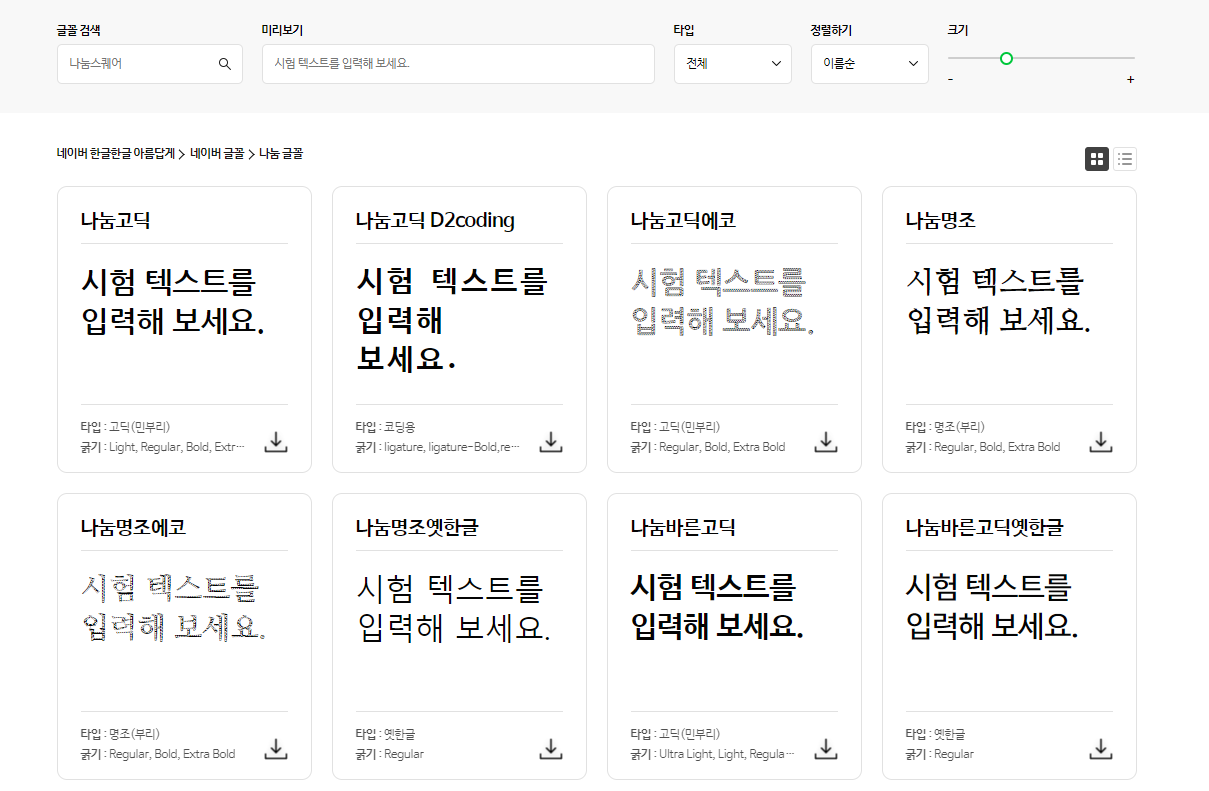Image resolution: width=1209 pixels, height=791 pixels.
Task: Download the 나눔고딕 D2coding font
Action: click(551, 442)
